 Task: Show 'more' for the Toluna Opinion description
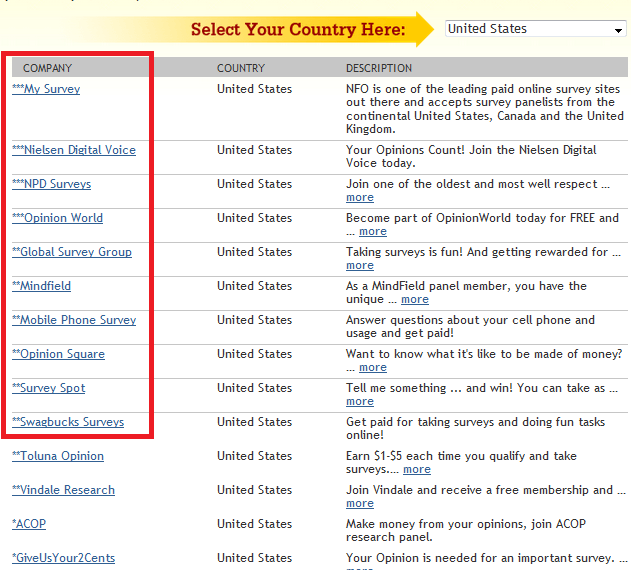point(417,470)
